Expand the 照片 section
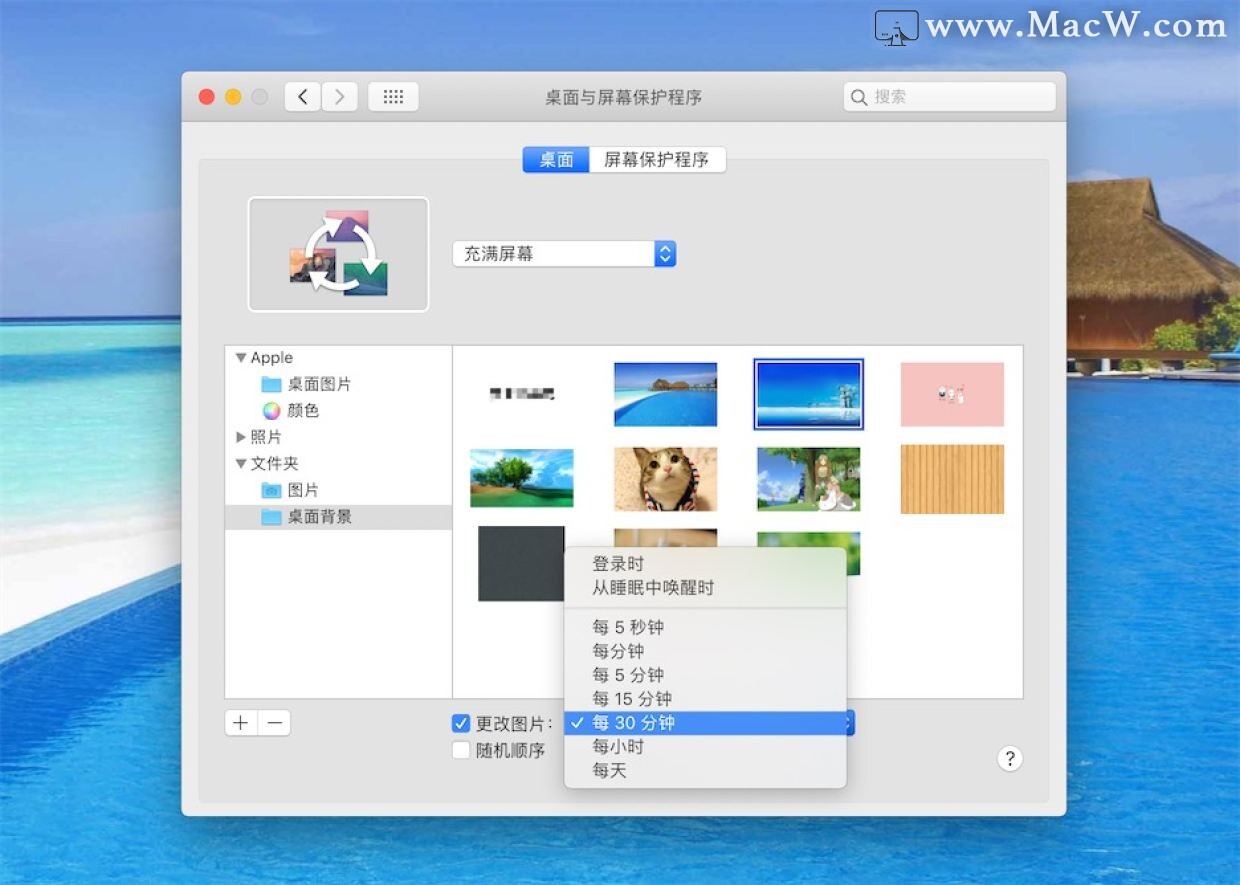Viewport: 1240px width, 885px height. pyautogui.click(x=240, y=436)
